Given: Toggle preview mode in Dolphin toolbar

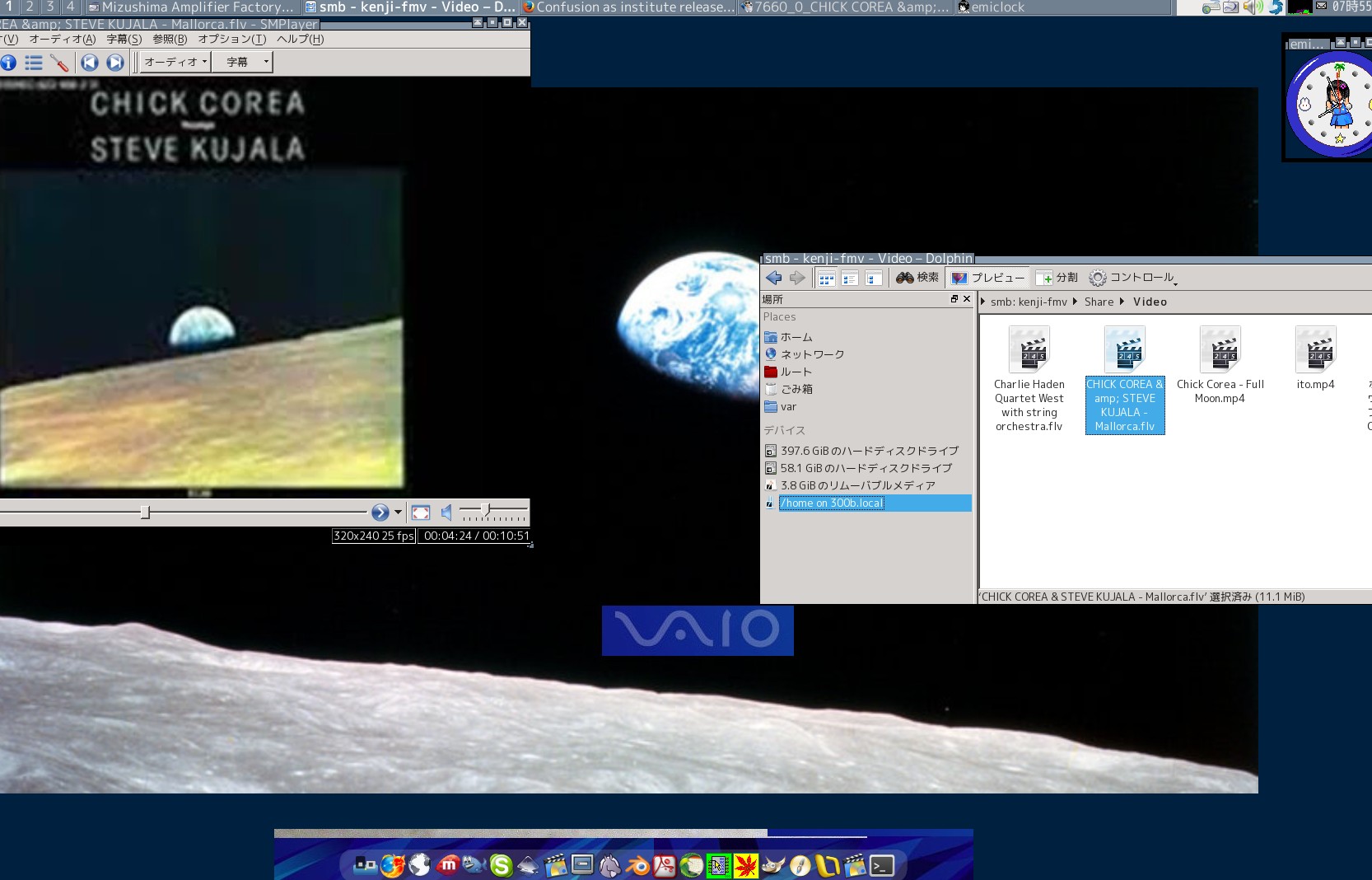Looking at the screenshot, I should pyautogui.click(x=987, y=279).
